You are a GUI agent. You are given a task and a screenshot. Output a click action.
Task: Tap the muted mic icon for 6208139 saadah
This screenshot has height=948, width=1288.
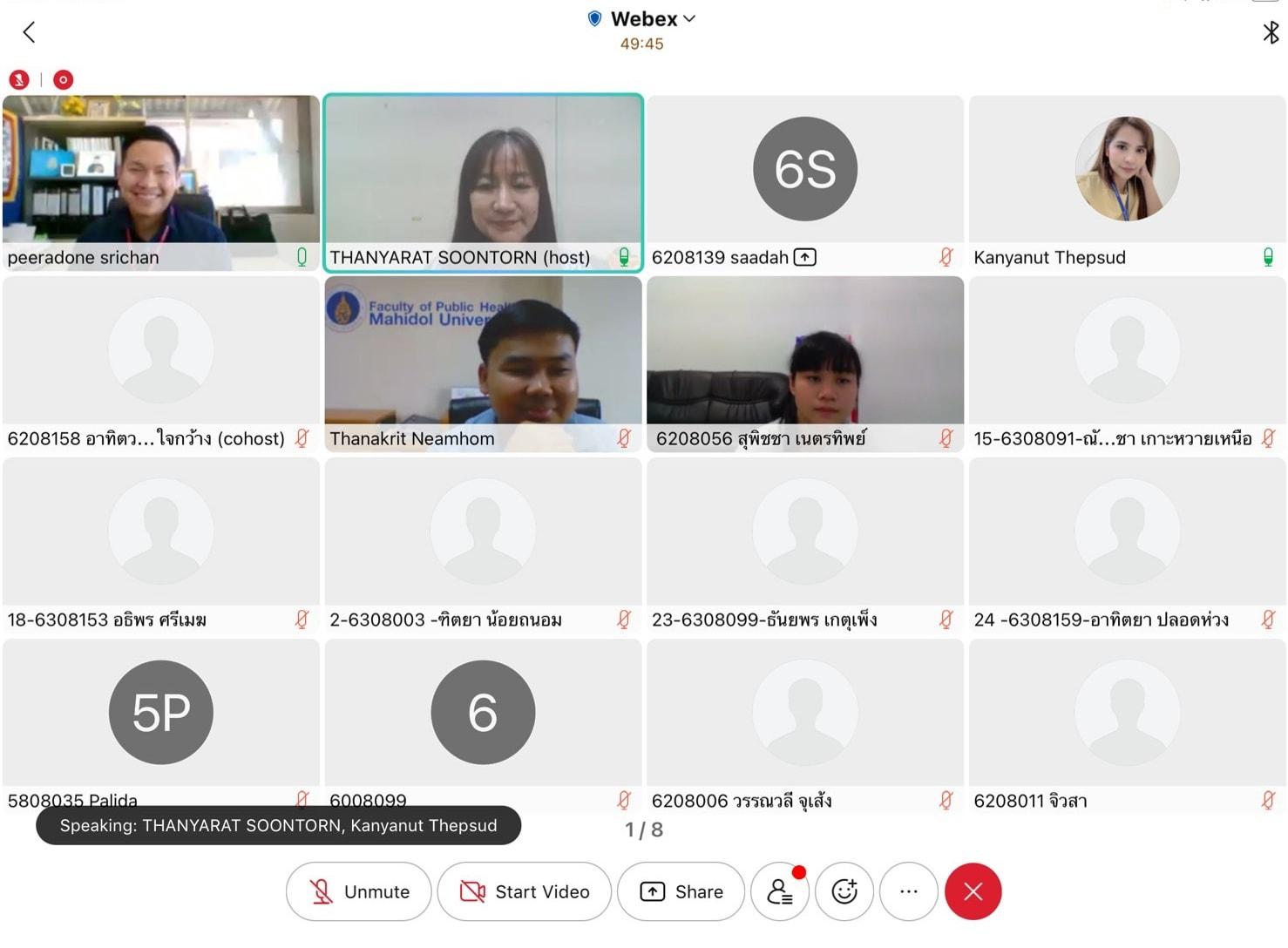946,257
